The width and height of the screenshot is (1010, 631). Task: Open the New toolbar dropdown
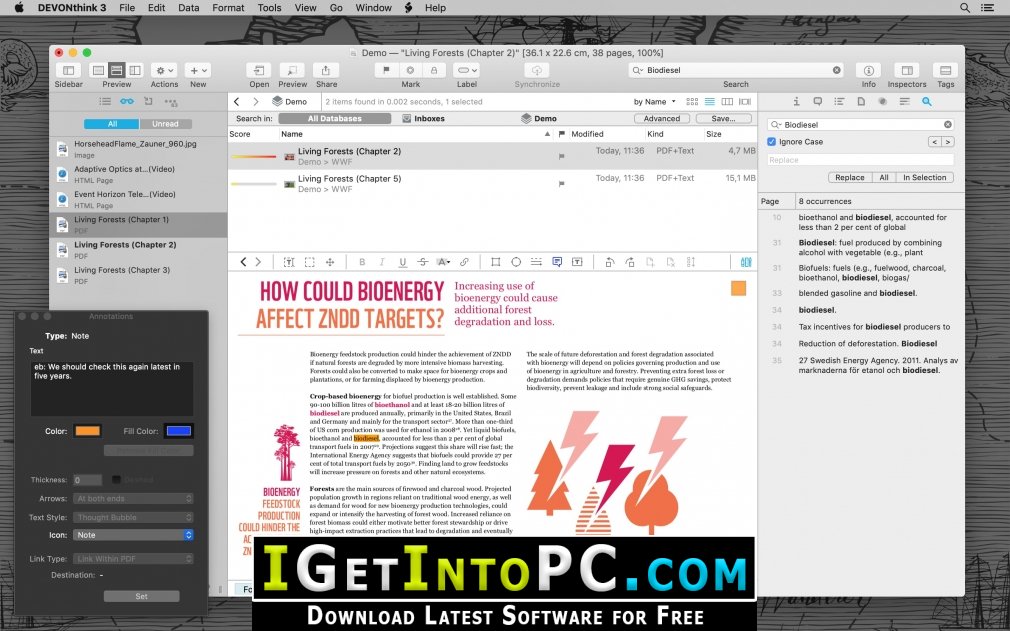coord(198,70)
